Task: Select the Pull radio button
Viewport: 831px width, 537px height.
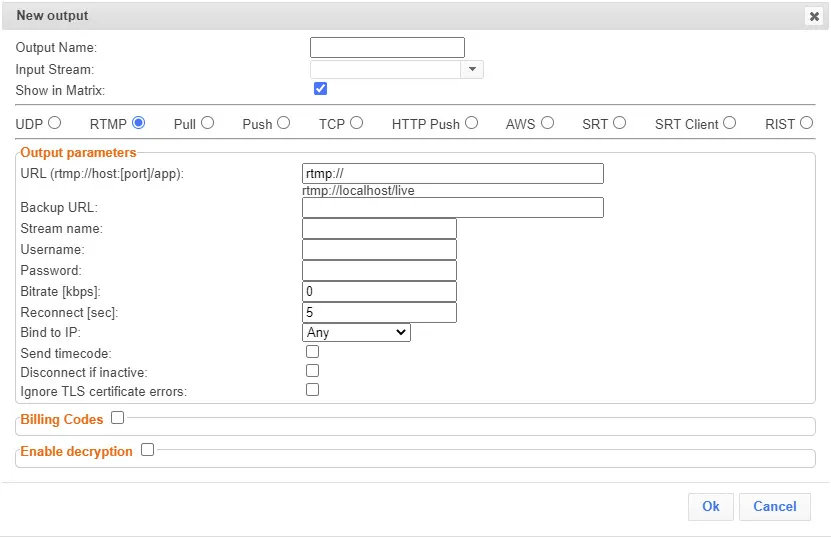Action: point(207,123)
